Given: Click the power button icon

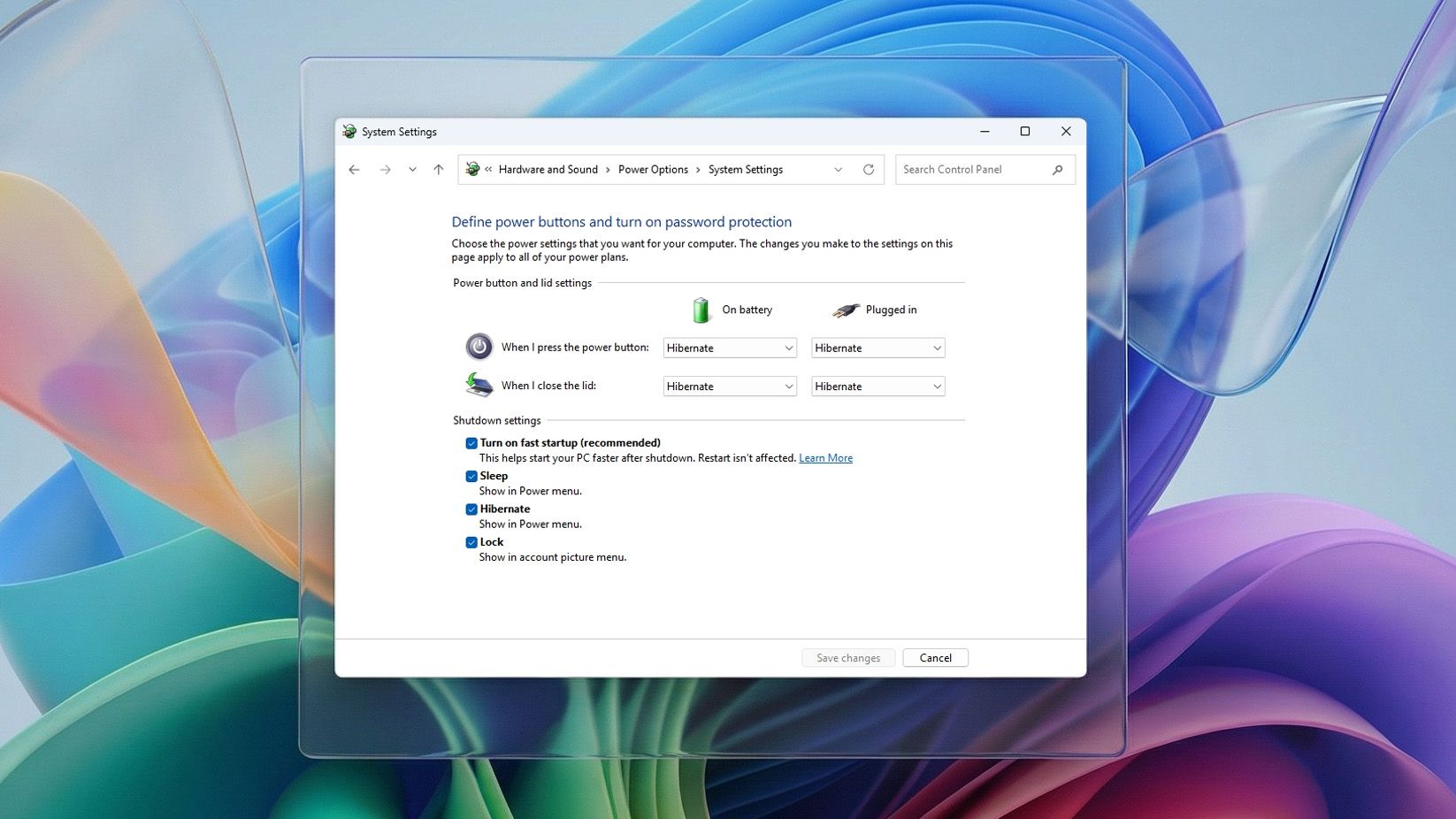Looking at the screenshot, I should click(479, 347).
